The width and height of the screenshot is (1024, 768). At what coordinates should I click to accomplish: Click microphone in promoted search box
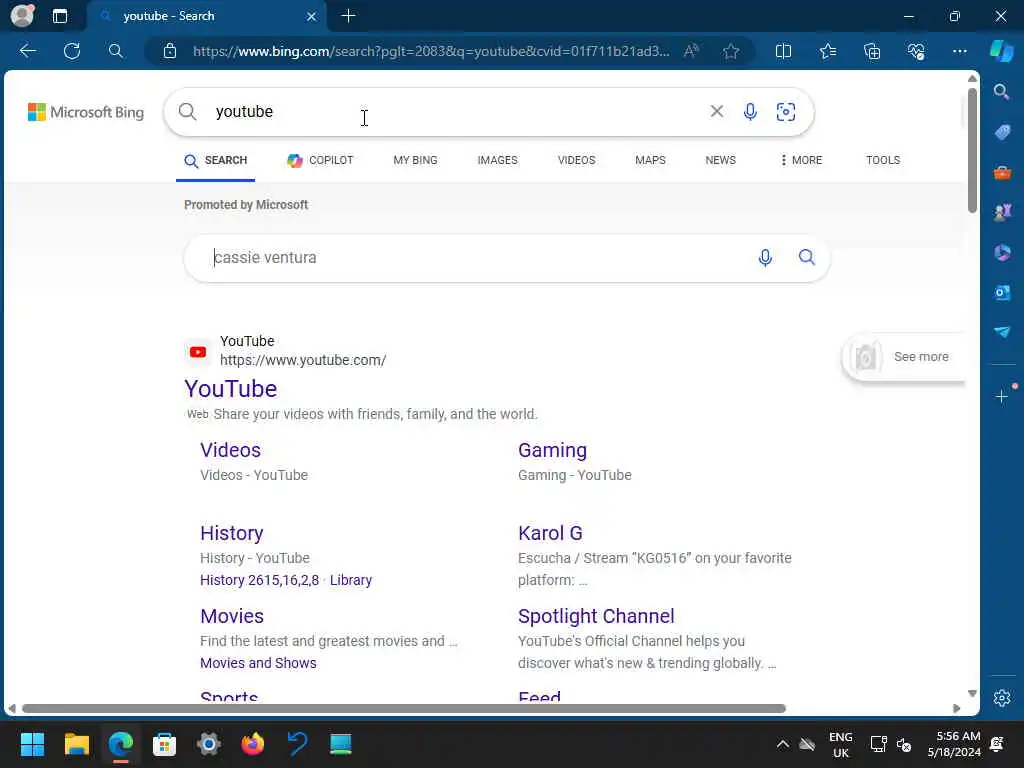coord(765,258)
